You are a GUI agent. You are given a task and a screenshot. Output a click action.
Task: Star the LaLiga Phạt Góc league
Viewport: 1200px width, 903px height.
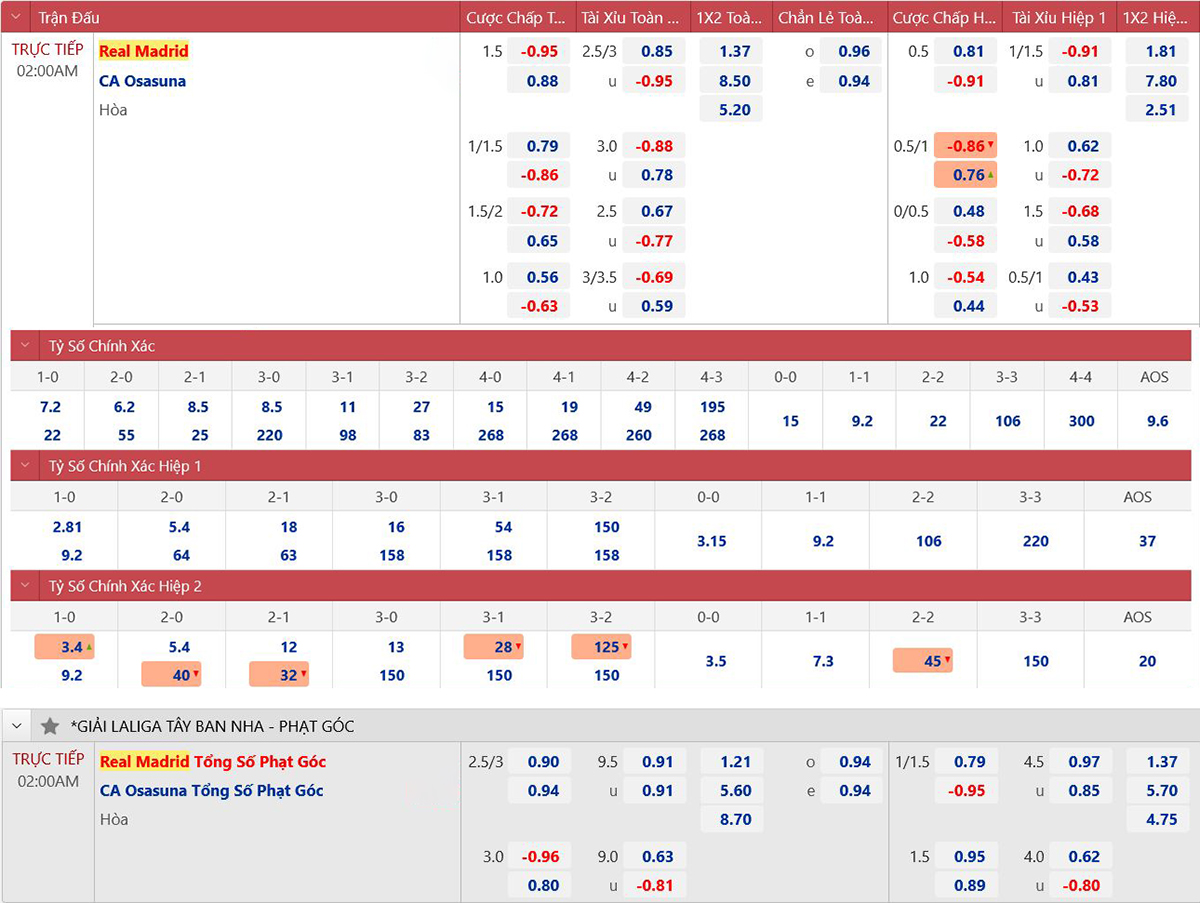coord(50,726)
